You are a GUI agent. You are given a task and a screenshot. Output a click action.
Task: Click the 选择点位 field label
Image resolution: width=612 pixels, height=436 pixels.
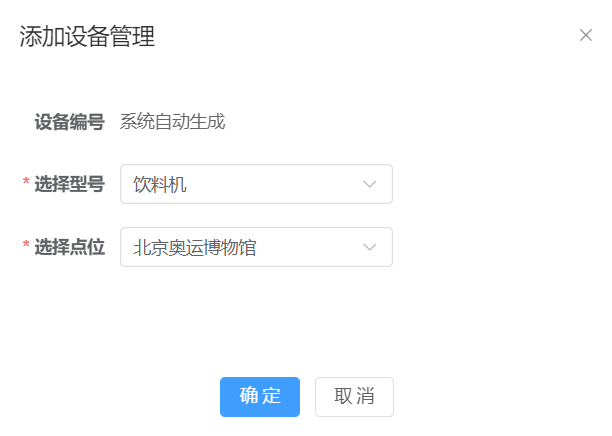click(x=70, y=247)
